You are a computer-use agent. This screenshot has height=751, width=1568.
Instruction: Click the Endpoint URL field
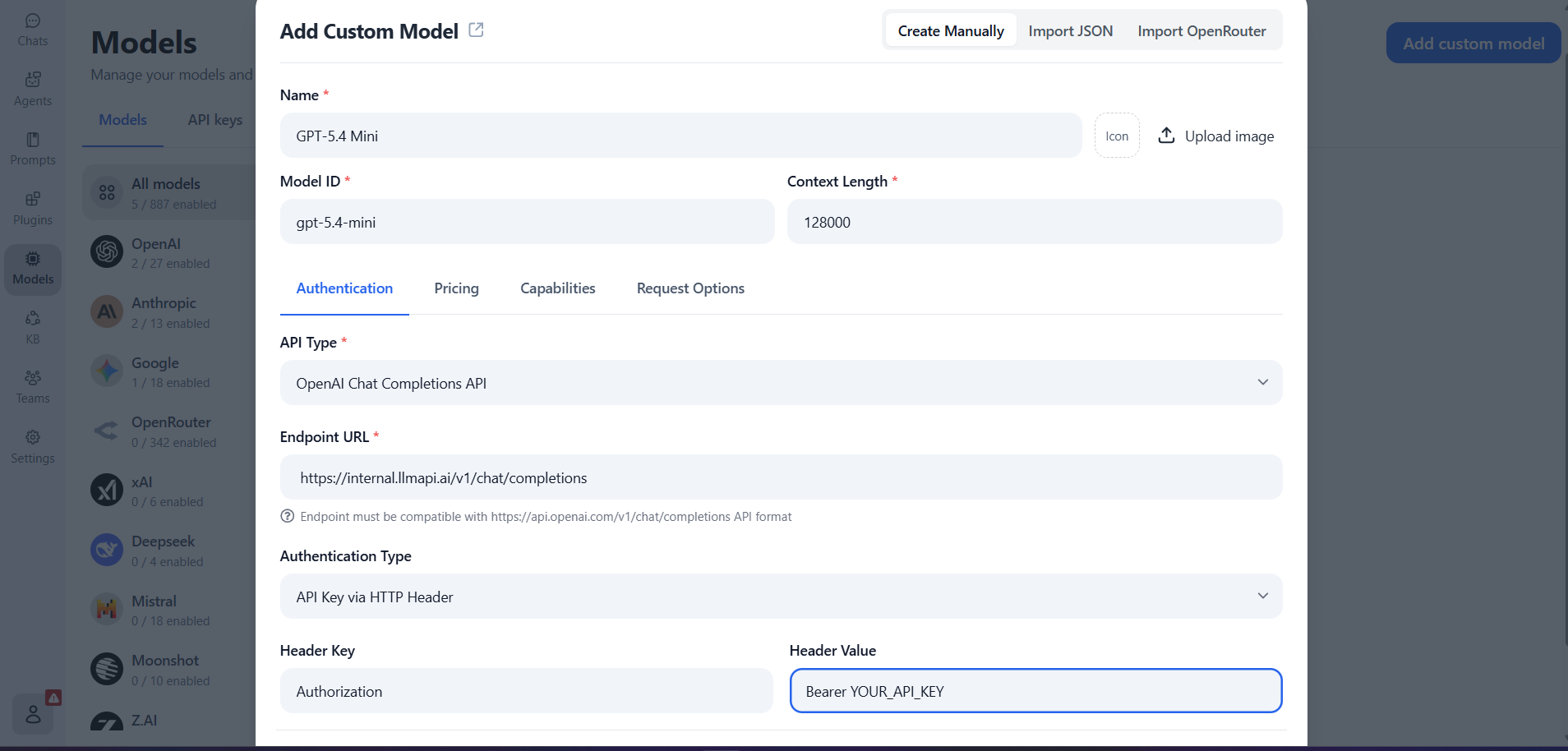(x=781, y=477)
